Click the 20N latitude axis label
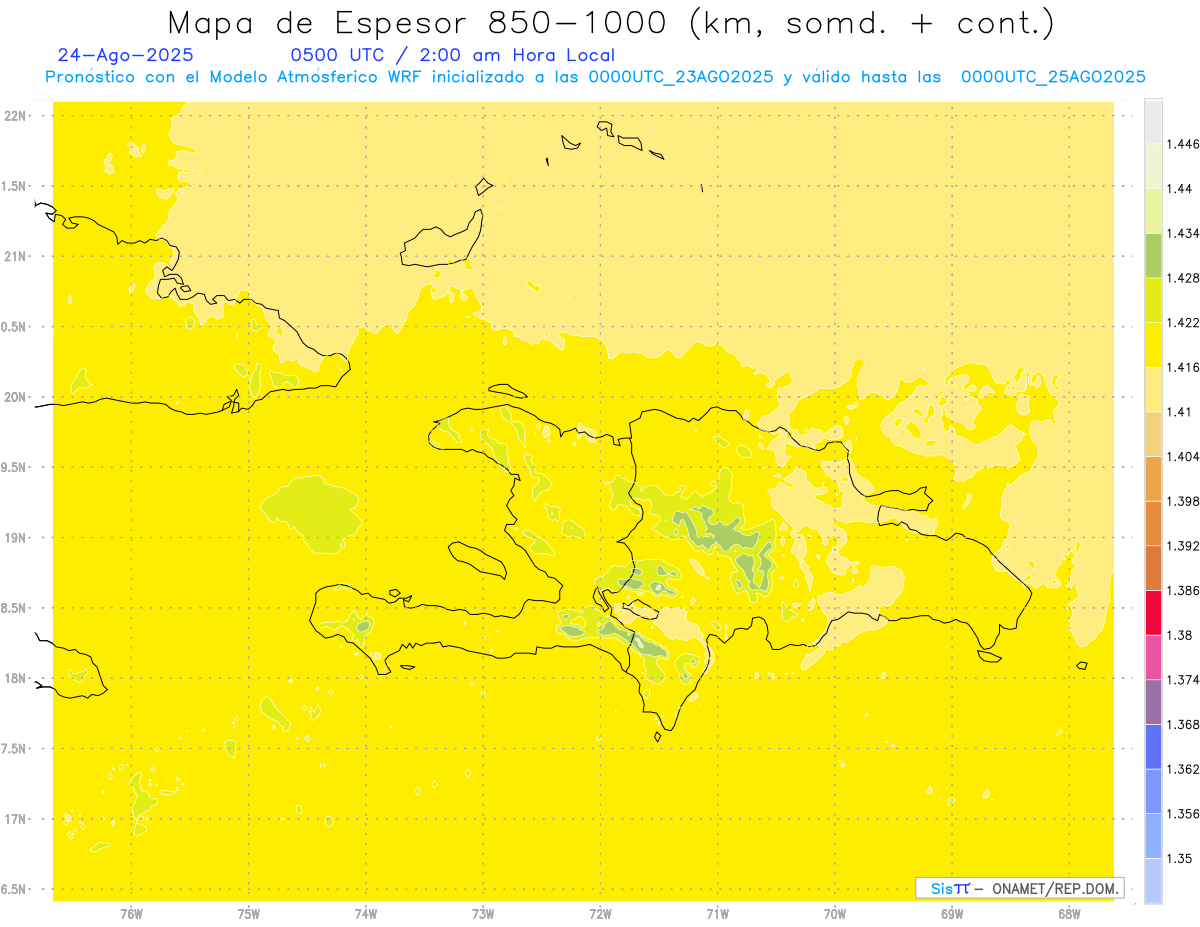 click(x=15, y=397)
